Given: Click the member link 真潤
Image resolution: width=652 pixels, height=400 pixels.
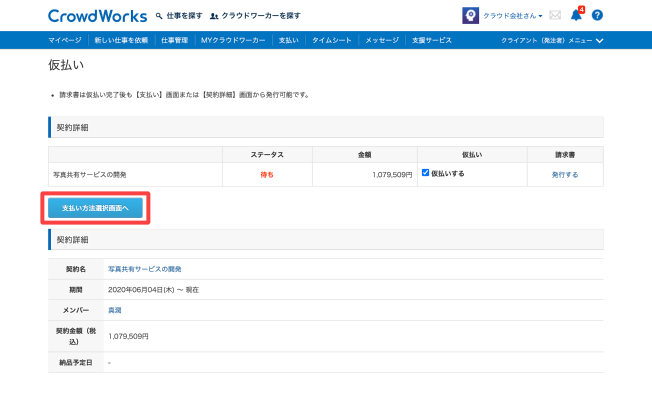Looking at the screenshot, I should 115,311.
